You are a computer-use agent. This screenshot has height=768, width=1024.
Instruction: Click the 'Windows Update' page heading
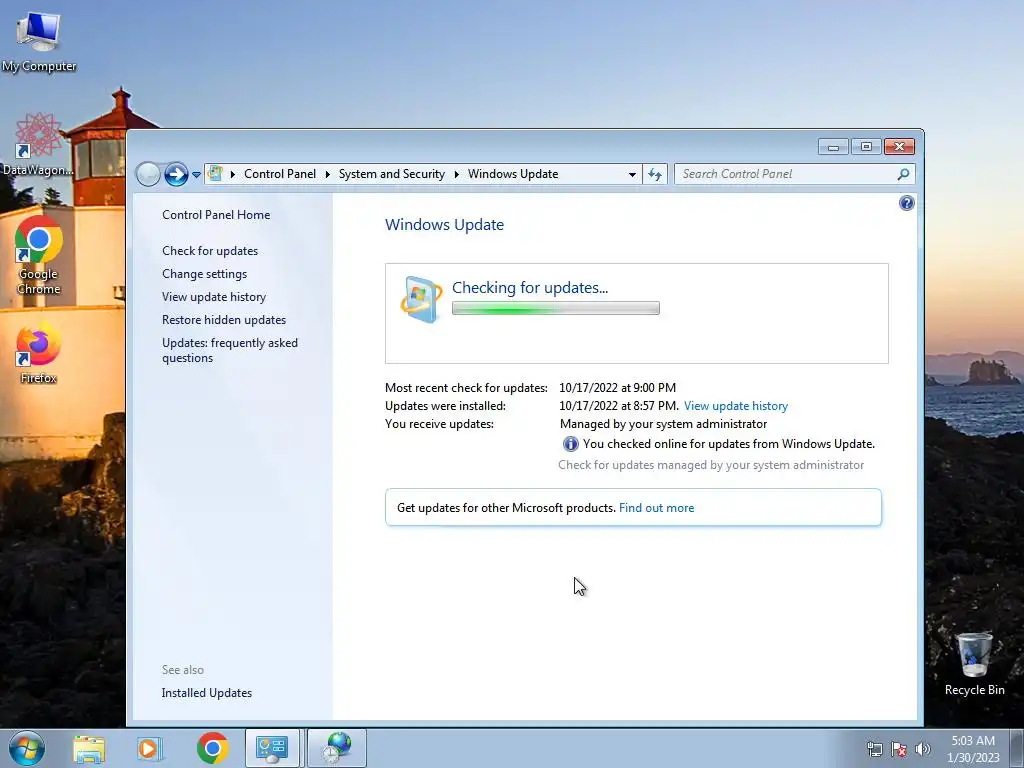coord(444,225)
